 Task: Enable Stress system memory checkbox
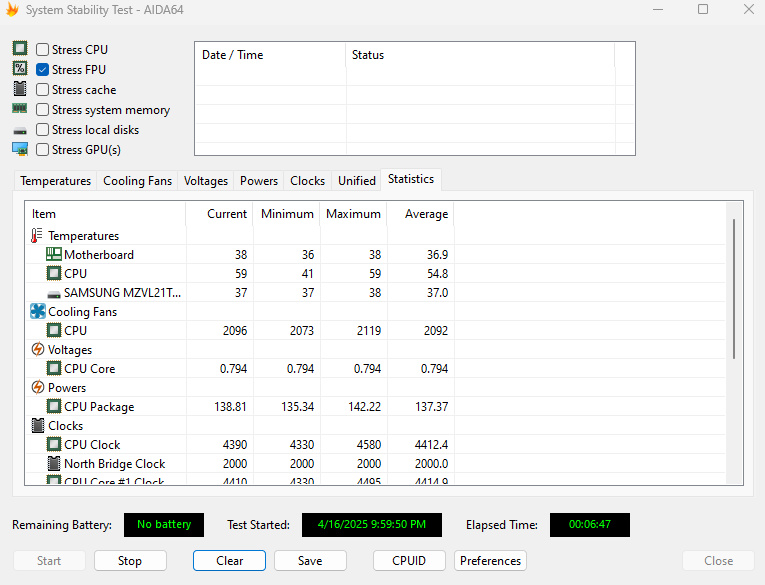(42, 110)
